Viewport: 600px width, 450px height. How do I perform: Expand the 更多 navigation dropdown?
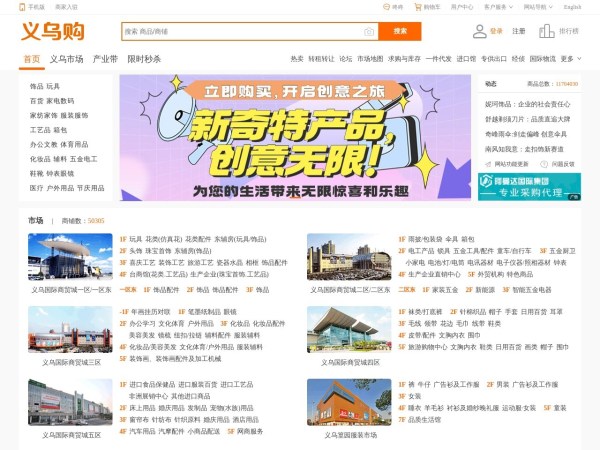coord(570,59)
